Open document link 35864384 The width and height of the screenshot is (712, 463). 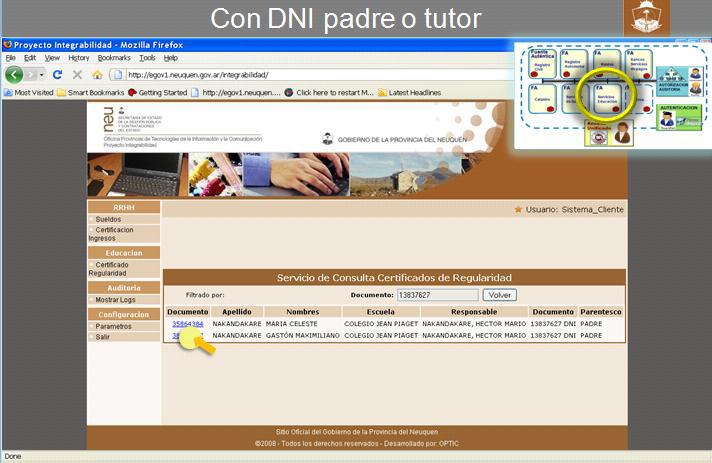coord(187,324)
